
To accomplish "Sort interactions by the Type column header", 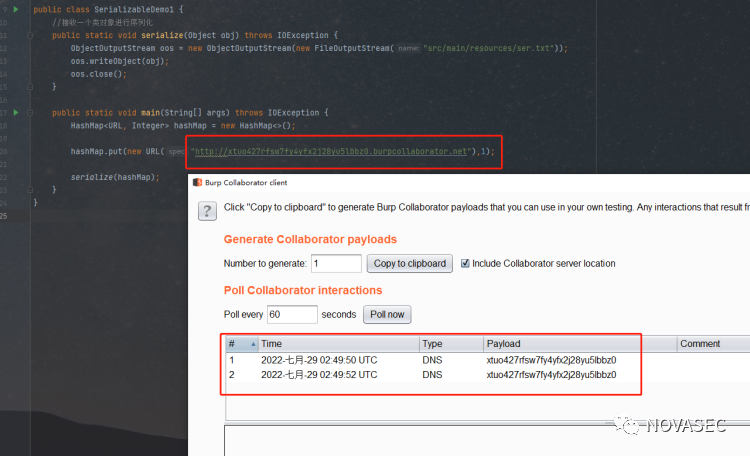I will (x=451, y=344).
